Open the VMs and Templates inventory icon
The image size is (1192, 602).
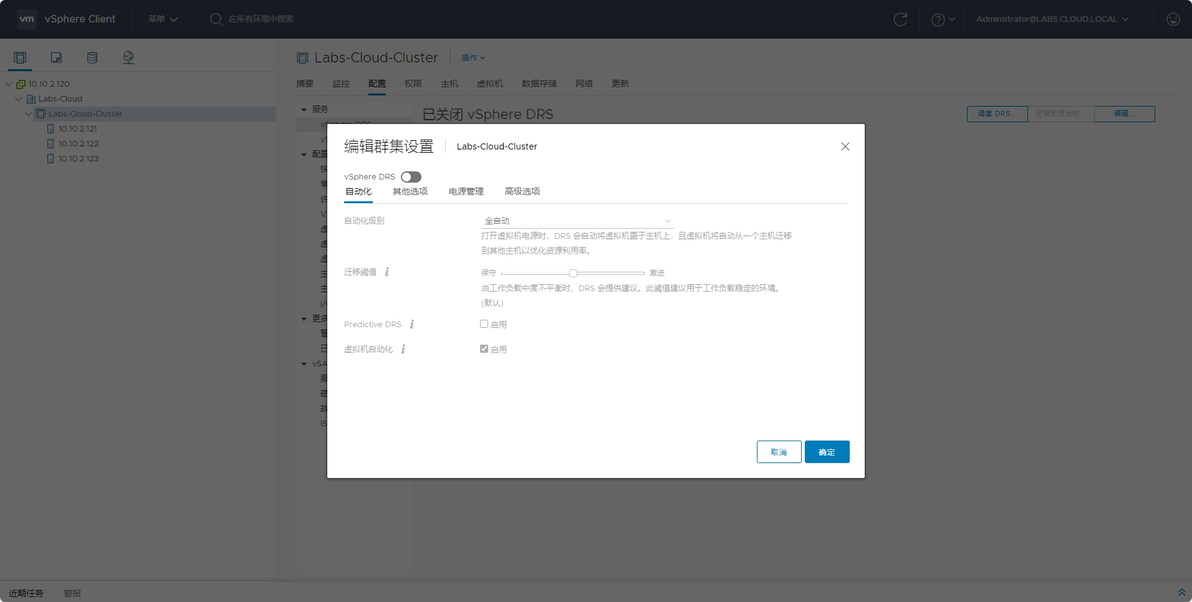[56, 58]
